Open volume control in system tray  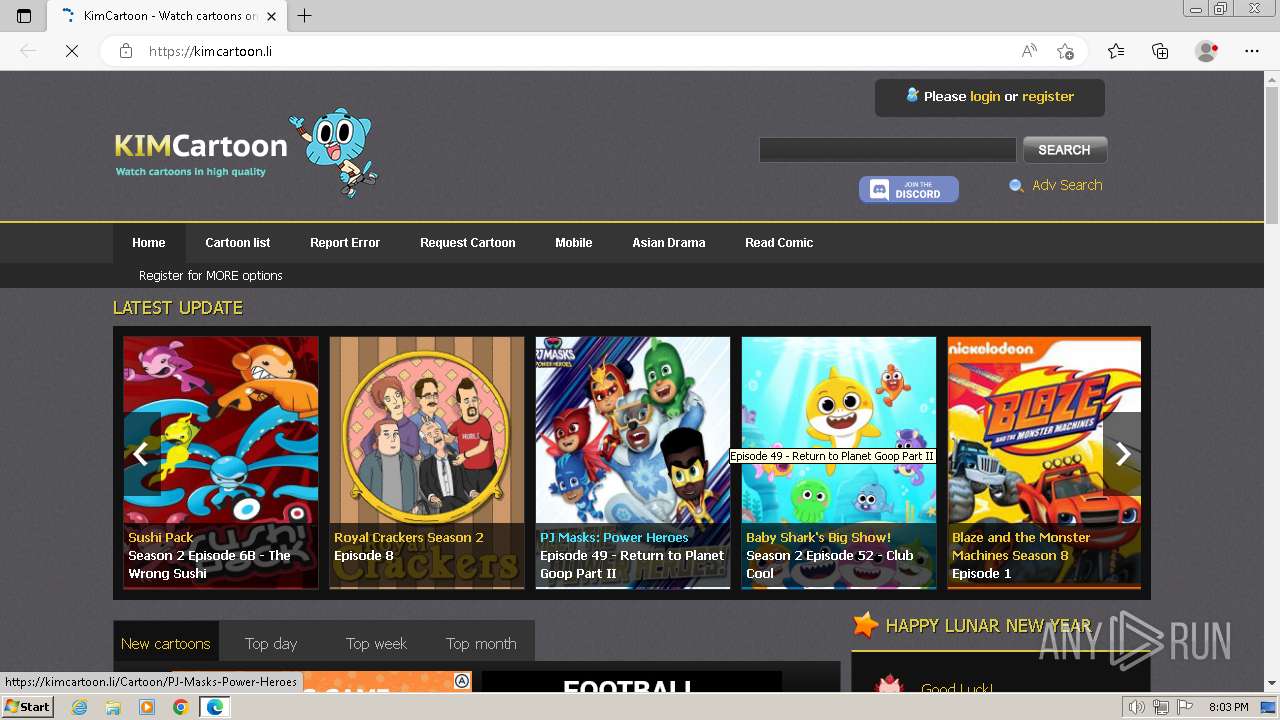pos(1137,707)
